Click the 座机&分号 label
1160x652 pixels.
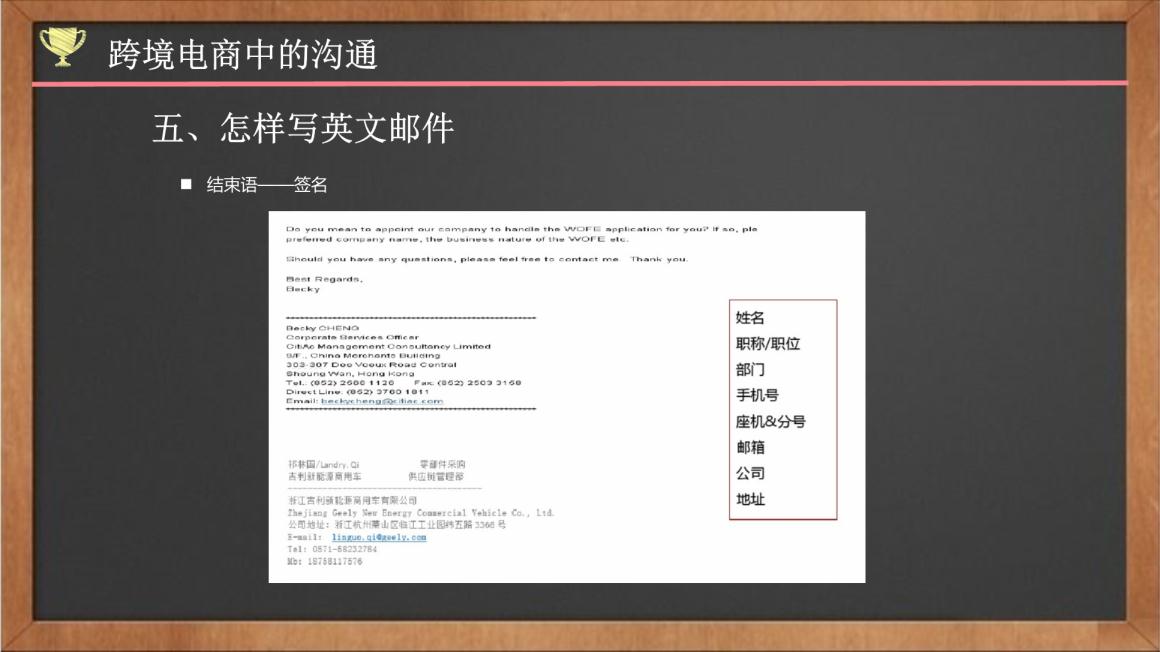770,422
